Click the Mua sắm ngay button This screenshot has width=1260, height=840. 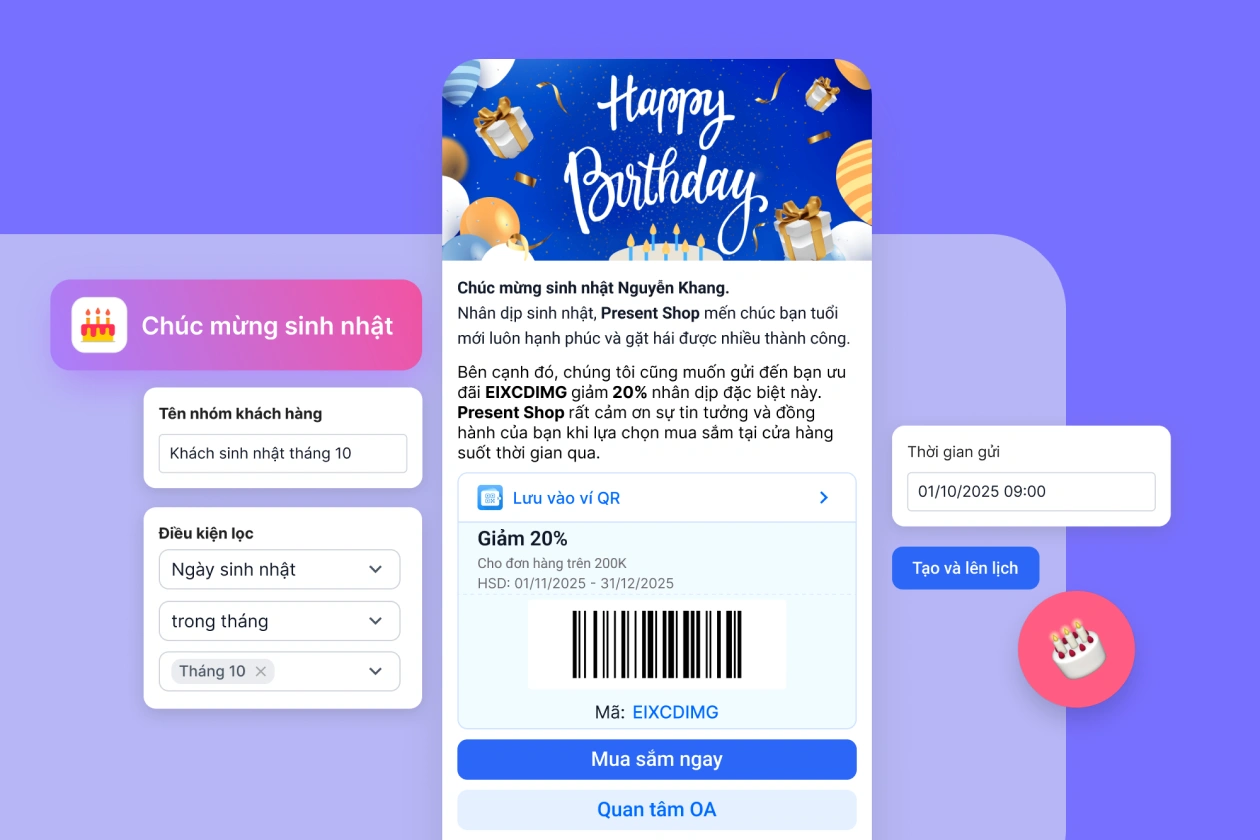pyautogui.click(x=657, y=759)
